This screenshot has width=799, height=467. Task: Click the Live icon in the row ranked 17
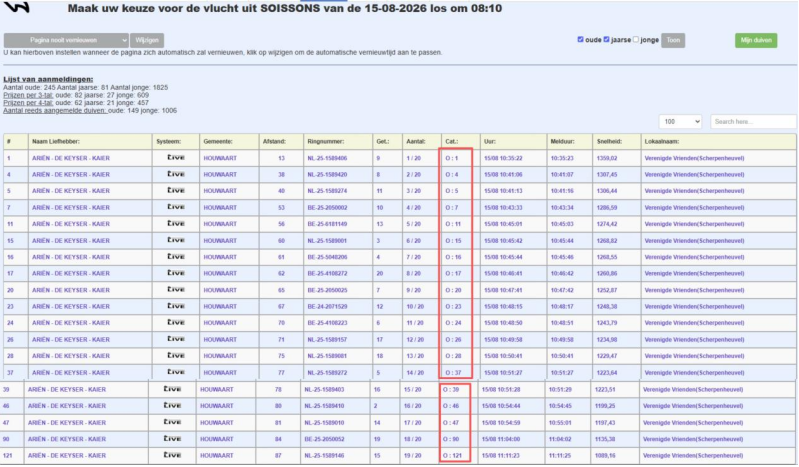[176, 273]
